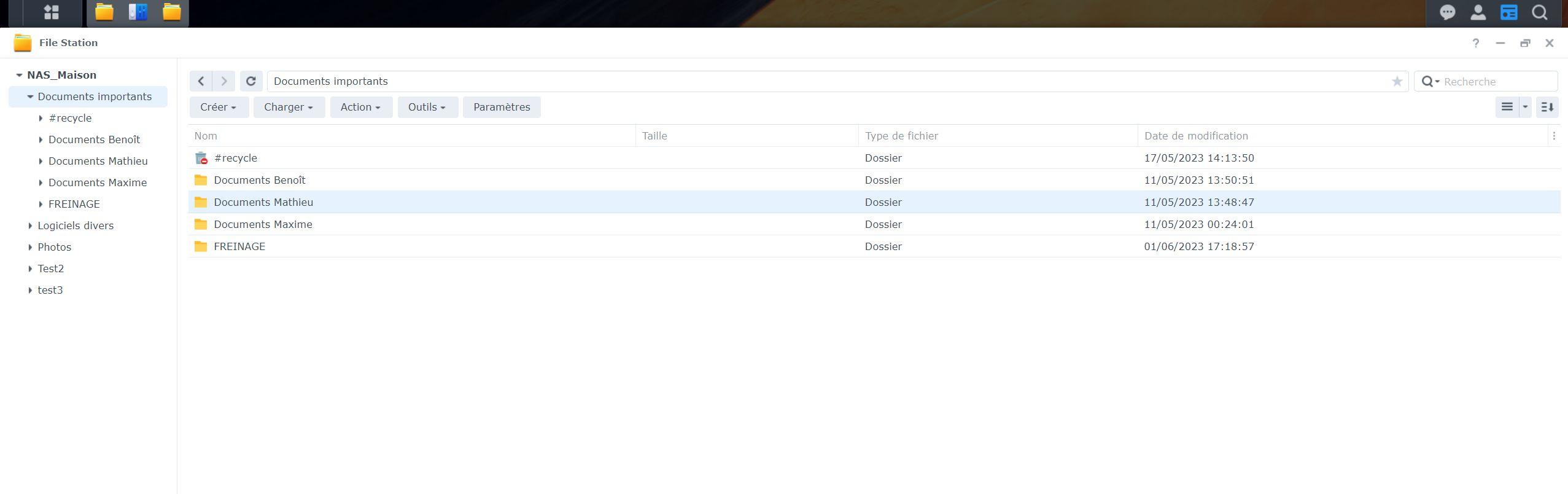1568x494 pixels.
Task: Select the FREINAGE name in the file list
Action: pyautogui.click(x=239, y=246)
